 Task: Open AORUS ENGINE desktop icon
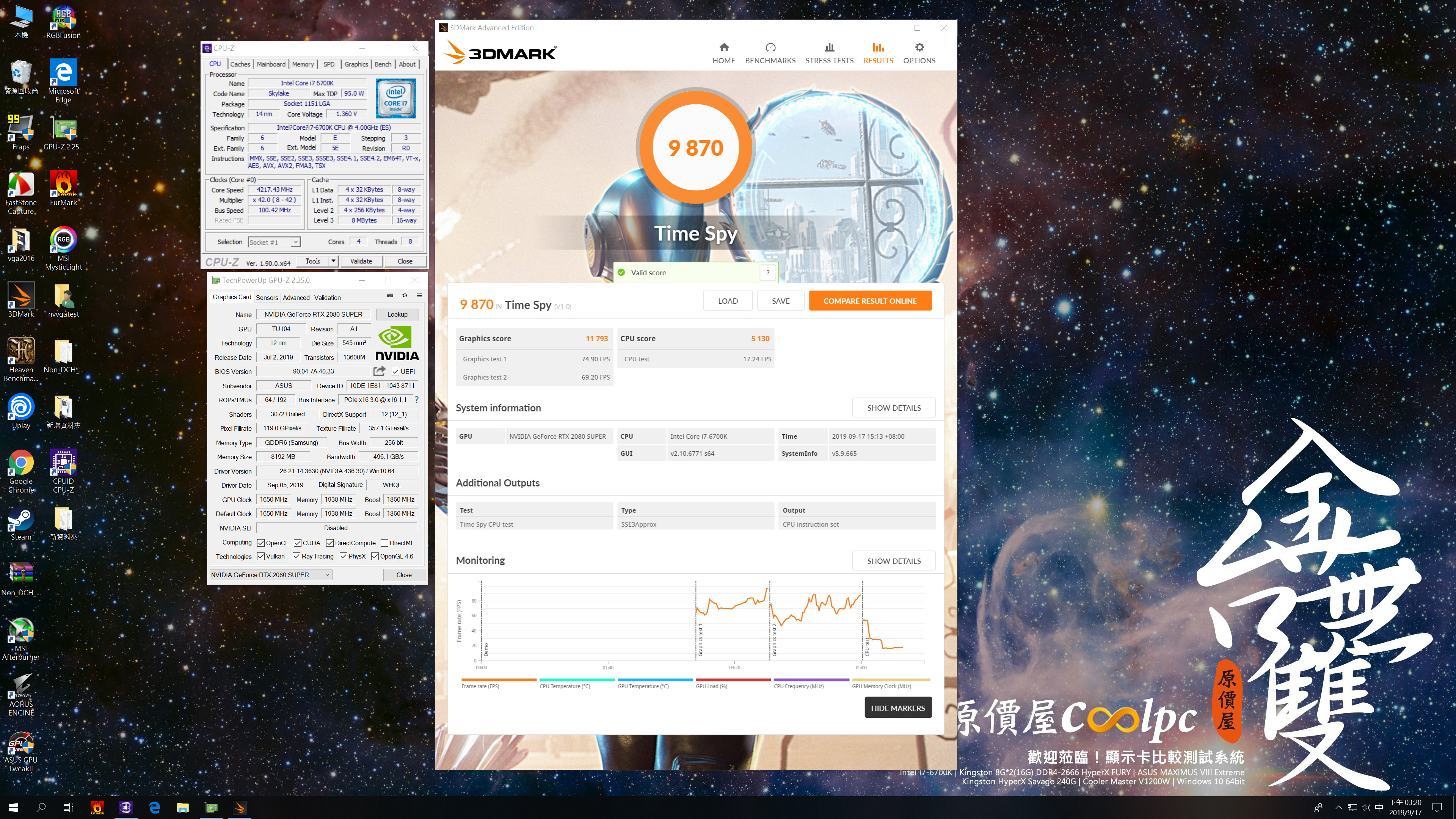point(21,695)
